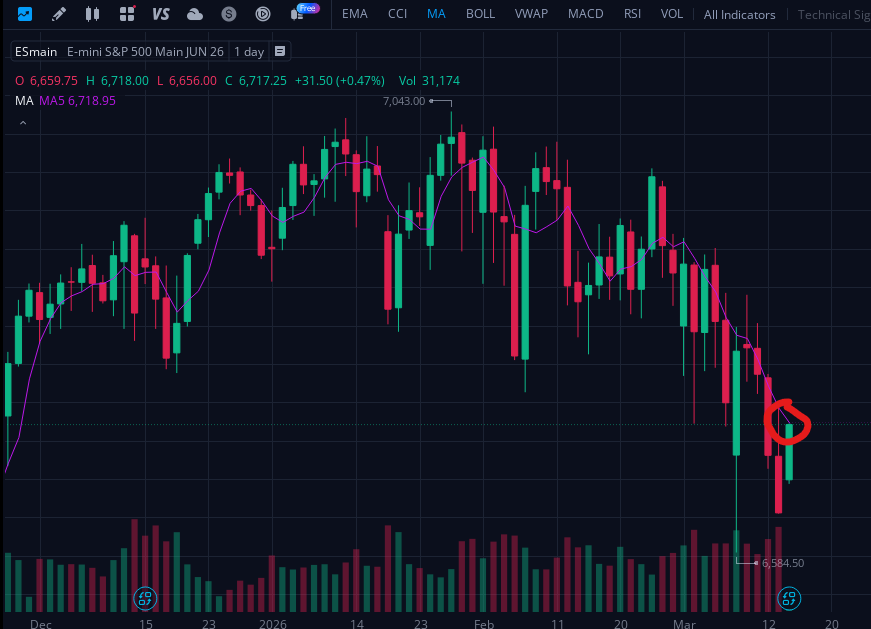Enable the MACD indicator
The height and width of the screenshot is (629, 871).
585,14
